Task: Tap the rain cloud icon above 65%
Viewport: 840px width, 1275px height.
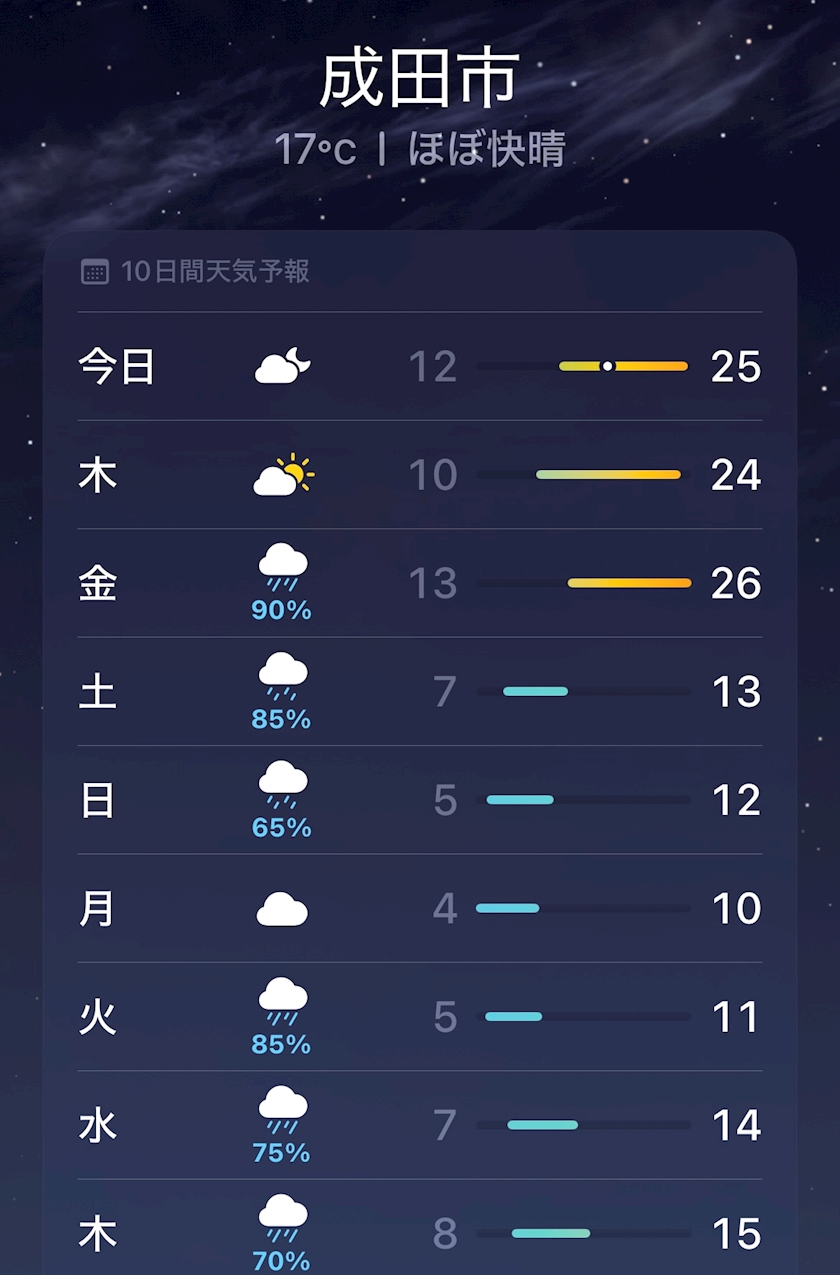Action: (x=283, y=784)
